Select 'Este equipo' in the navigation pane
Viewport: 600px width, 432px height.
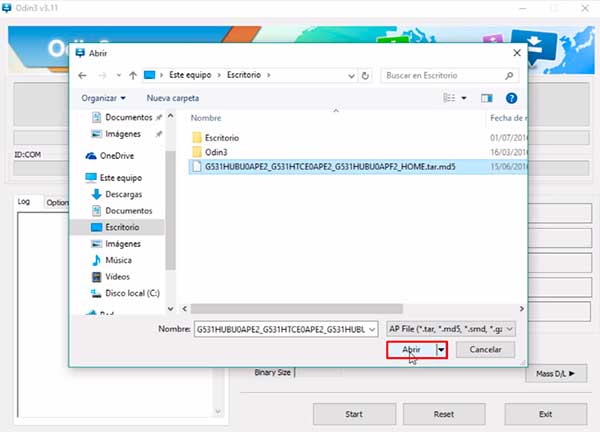click(114, 178)
